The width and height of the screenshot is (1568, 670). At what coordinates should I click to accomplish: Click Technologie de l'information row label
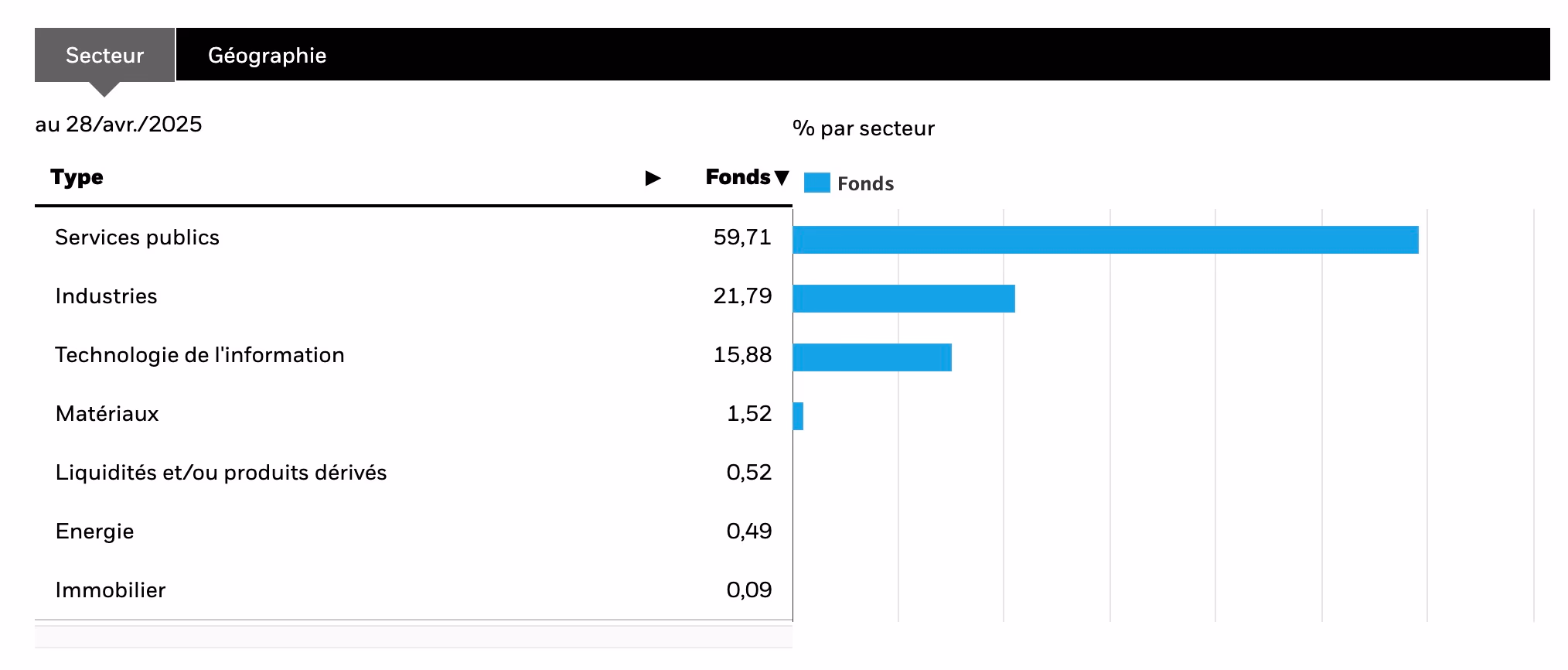199,355
